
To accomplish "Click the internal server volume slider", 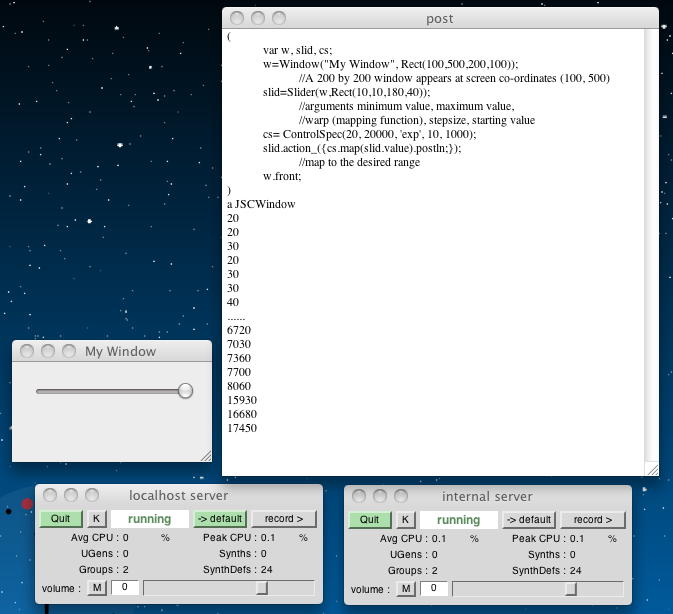I will (570, 588).
